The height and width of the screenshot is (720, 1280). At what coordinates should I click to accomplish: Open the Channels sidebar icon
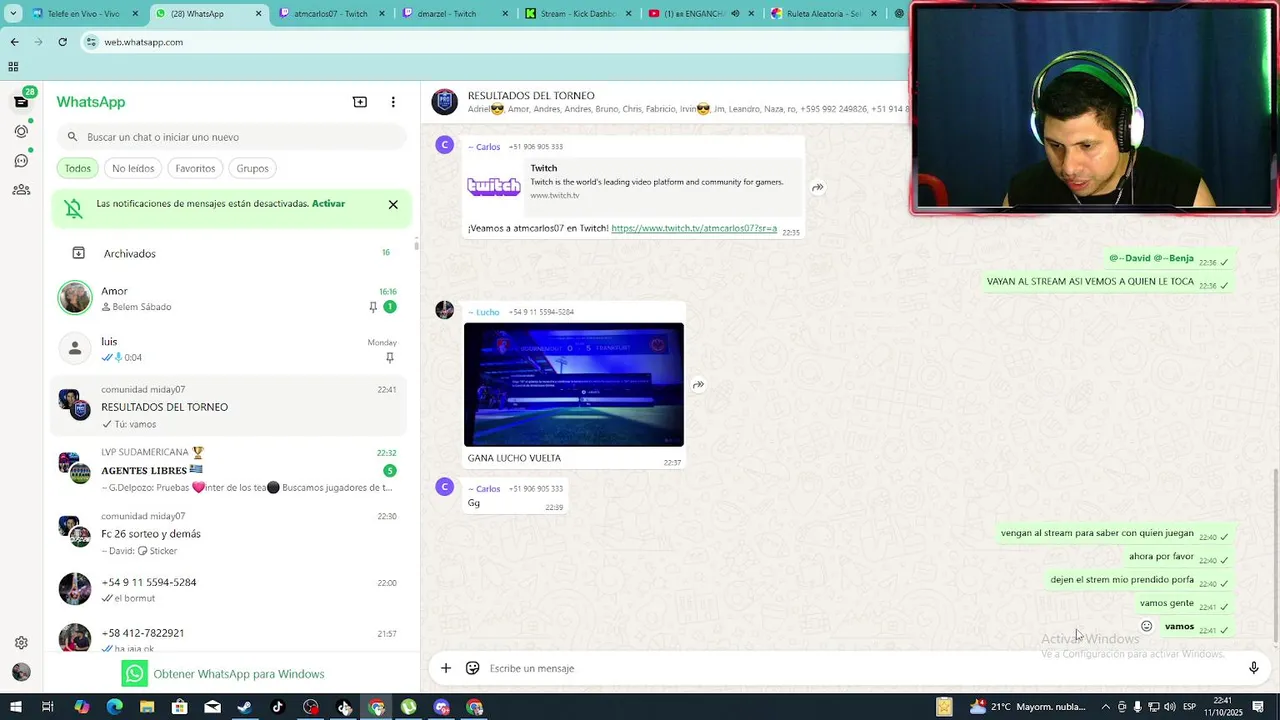(21, 160)
